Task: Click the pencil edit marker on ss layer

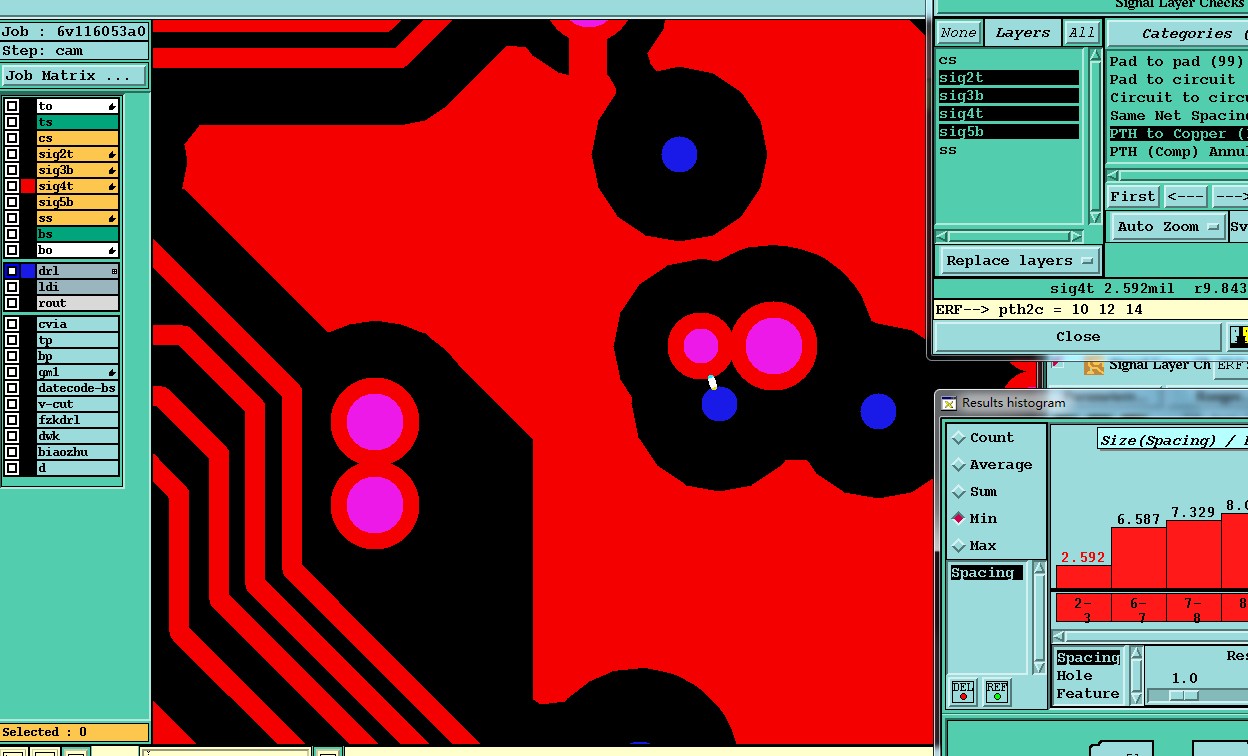Action: pos(112,218)
